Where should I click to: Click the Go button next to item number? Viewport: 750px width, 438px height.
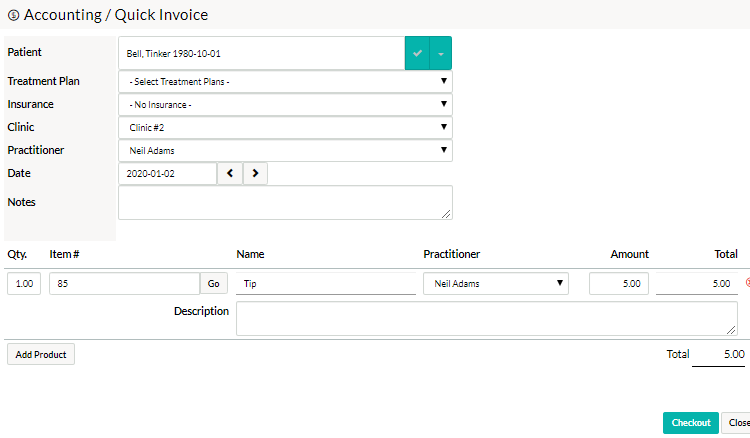pyautogui.click(x=213, y=284)
